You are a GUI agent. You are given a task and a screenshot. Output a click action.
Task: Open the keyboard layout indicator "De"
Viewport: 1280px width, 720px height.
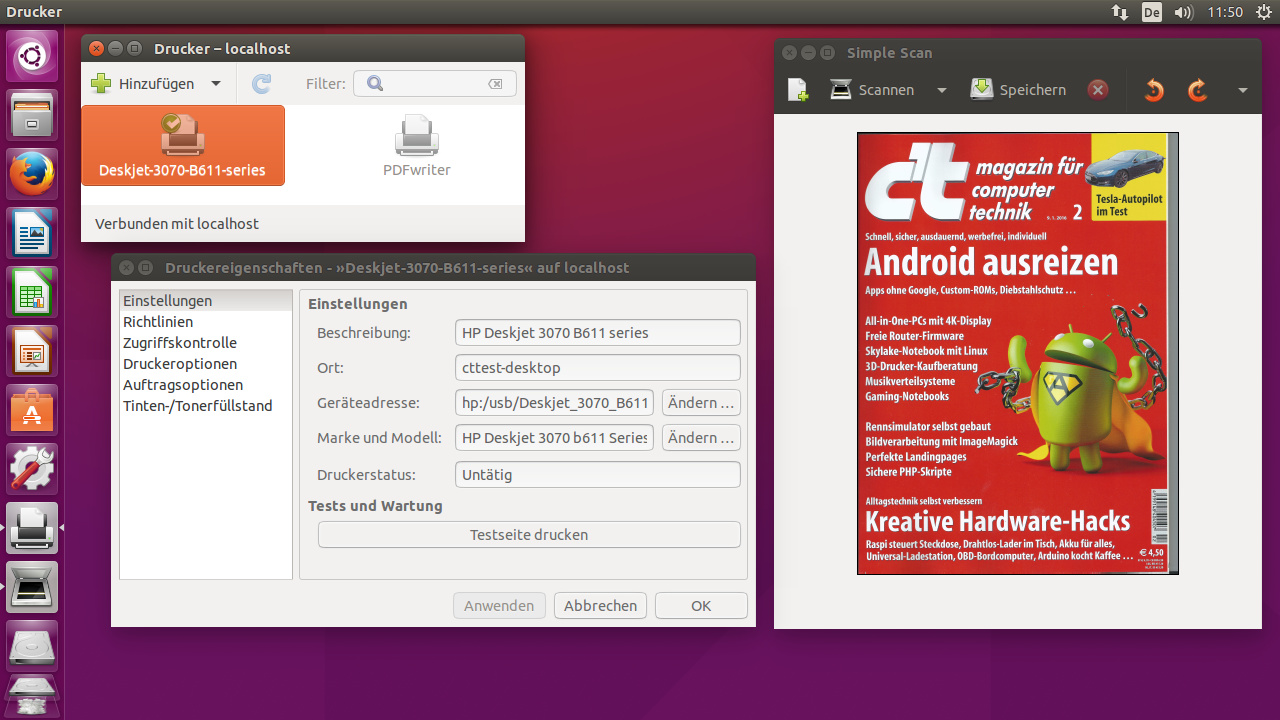coord(1152,12)
